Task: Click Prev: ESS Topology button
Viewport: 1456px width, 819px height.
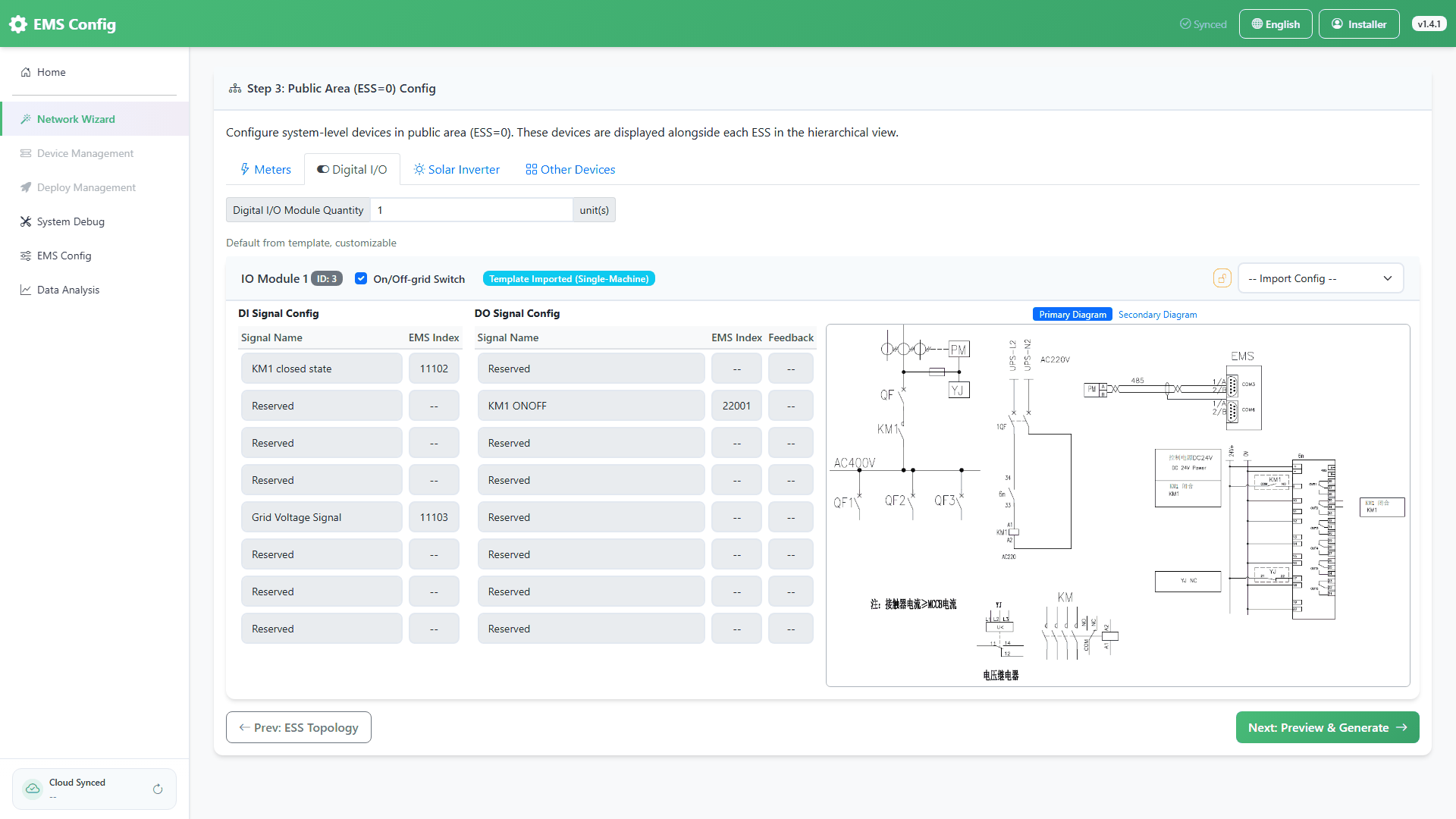Action: tap(299, 727)
